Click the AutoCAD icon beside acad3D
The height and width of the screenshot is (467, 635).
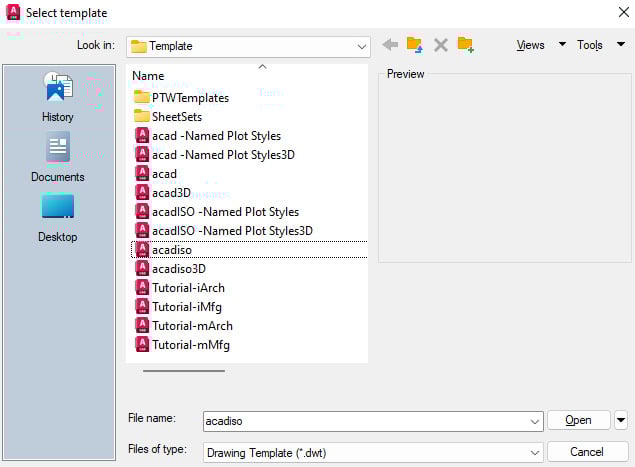click(x=142, y=192)
